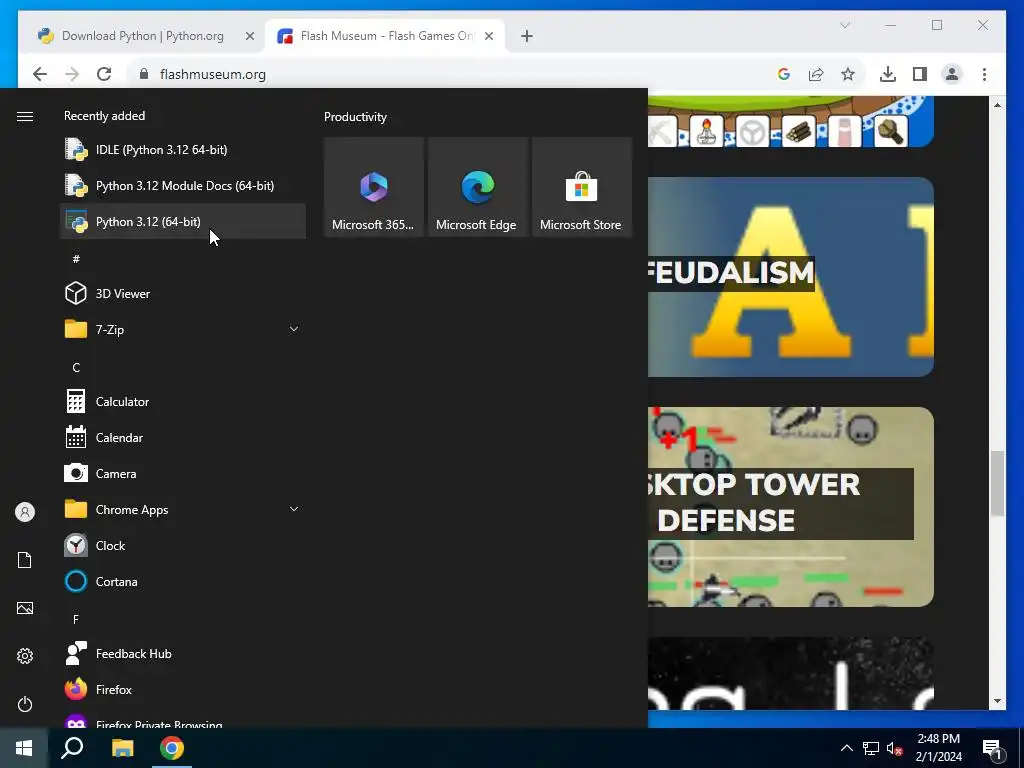The height and width of the screenshot is (768, 1024).
Task: Open the Microsoft 365 tile
Action: pyautogui.click(x=374, y=187)
